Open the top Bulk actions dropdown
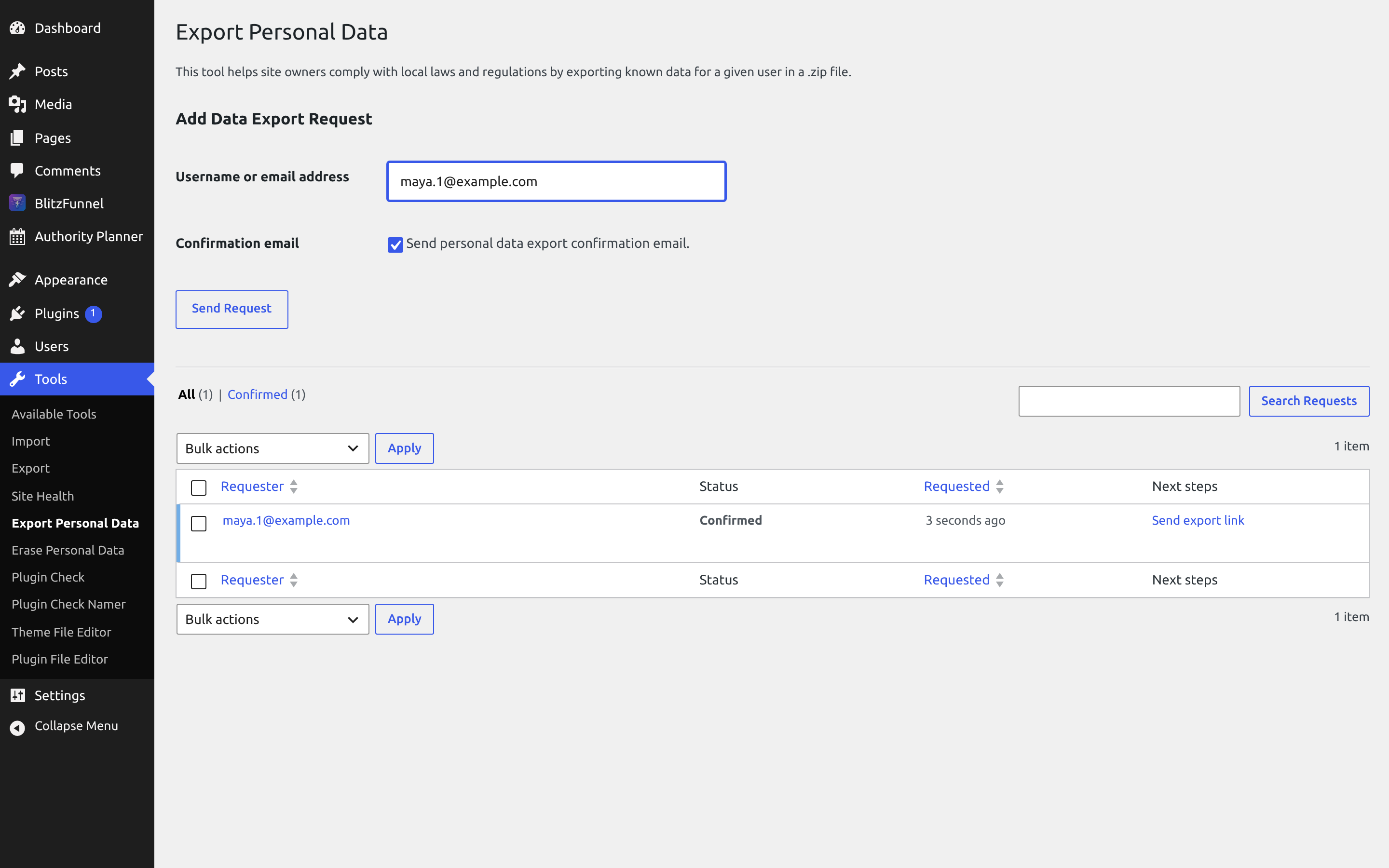The width and height of the screenshot is (1389, 868). 272,448
